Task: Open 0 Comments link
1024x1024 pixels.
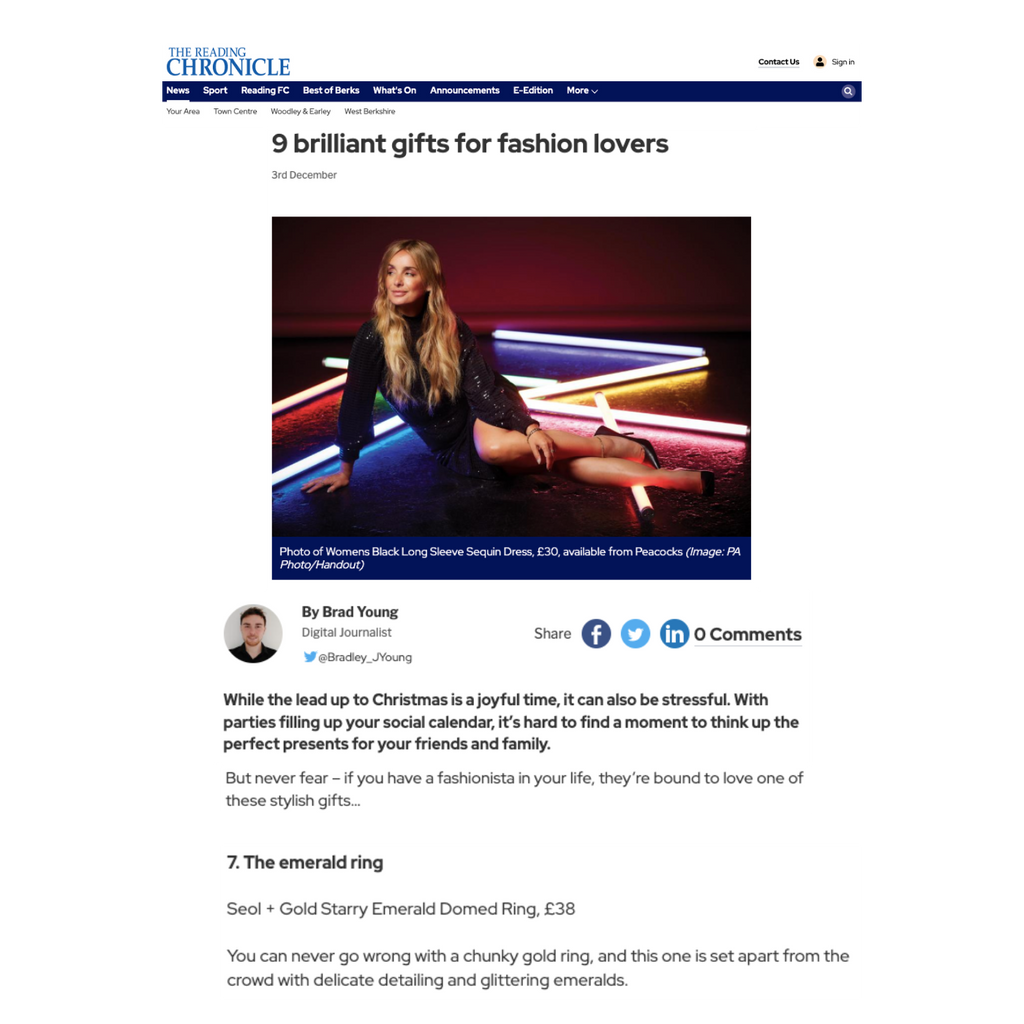Action: [x=748, y=634]
